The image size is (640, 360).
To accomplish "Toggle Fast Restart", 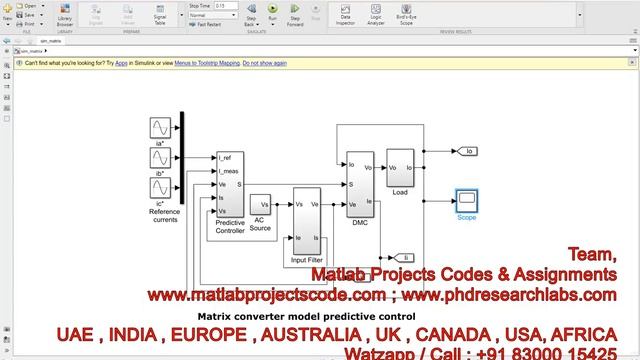I will coord(205,24).
